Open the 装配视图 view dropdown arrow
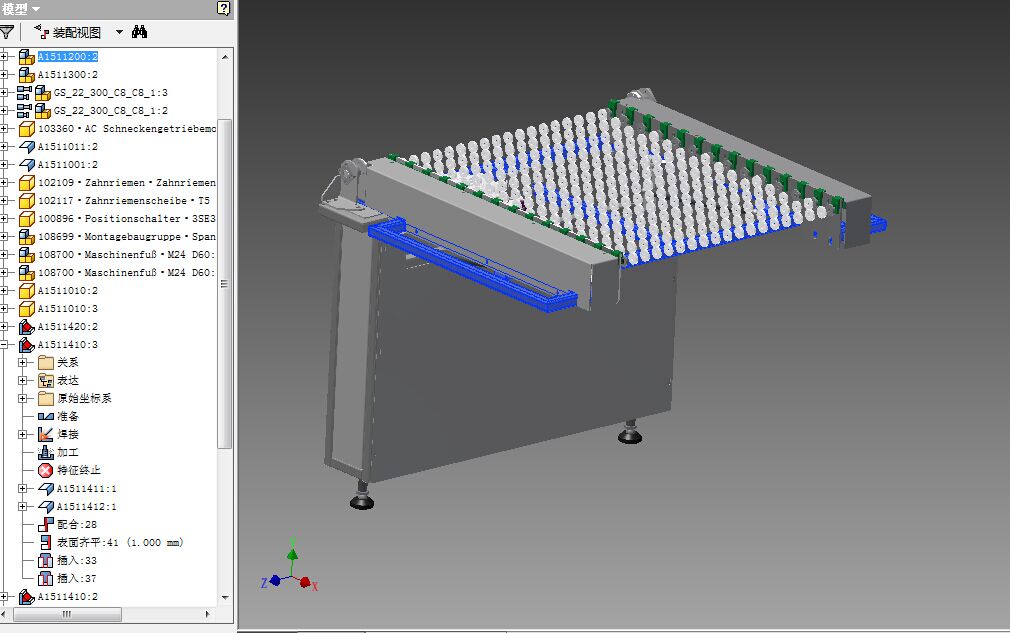This screenshot has width=1010, height=633. pyautogui.click(x=117, y=31)
